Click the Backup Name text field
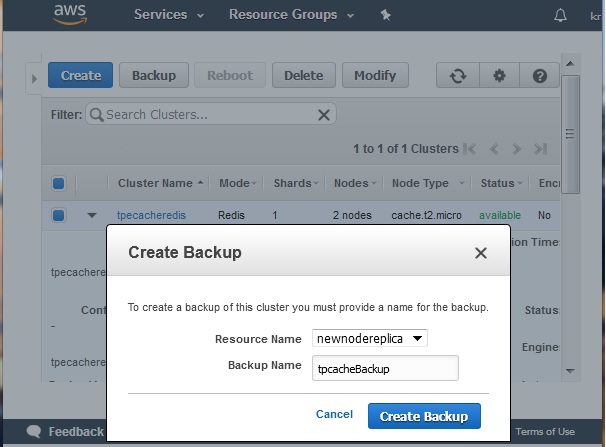Image resolution: width=606 pixels, height=447 pixels. coord(385,368)
